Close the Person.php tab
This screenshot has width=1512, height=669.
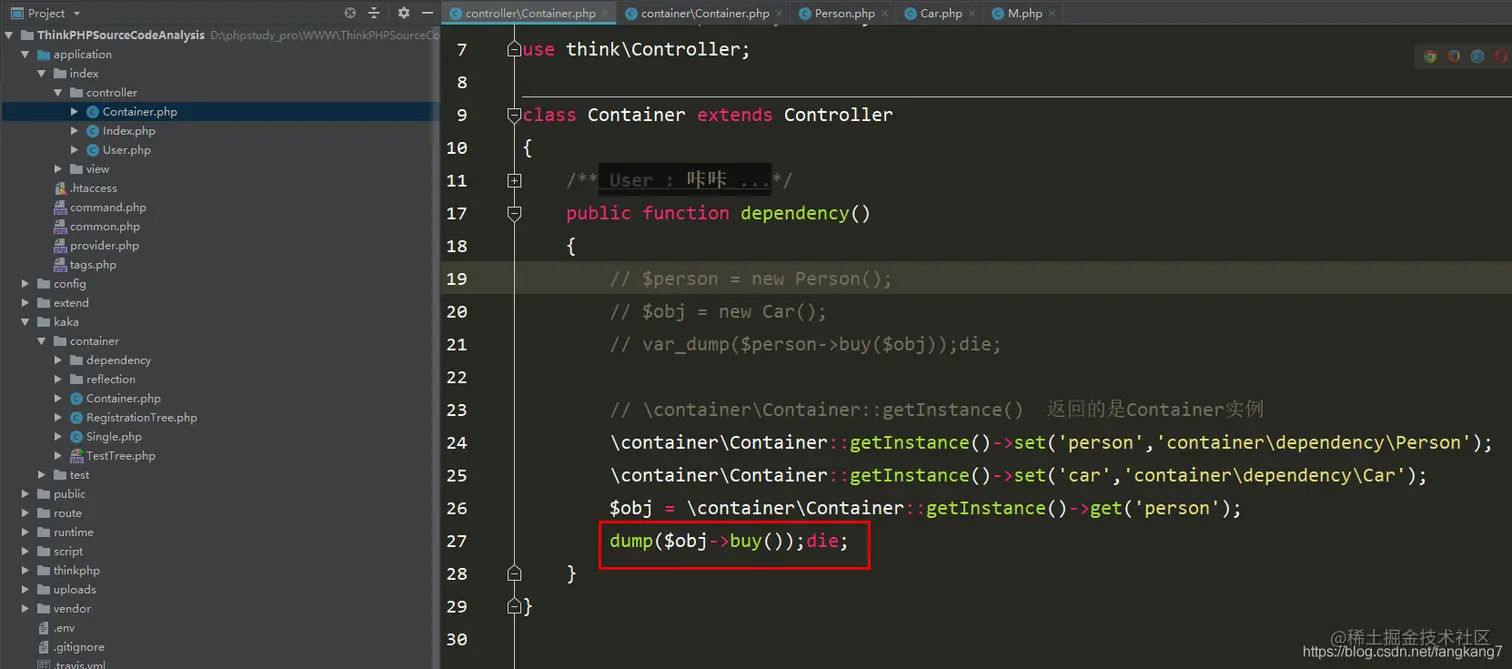tap(884, 13)
